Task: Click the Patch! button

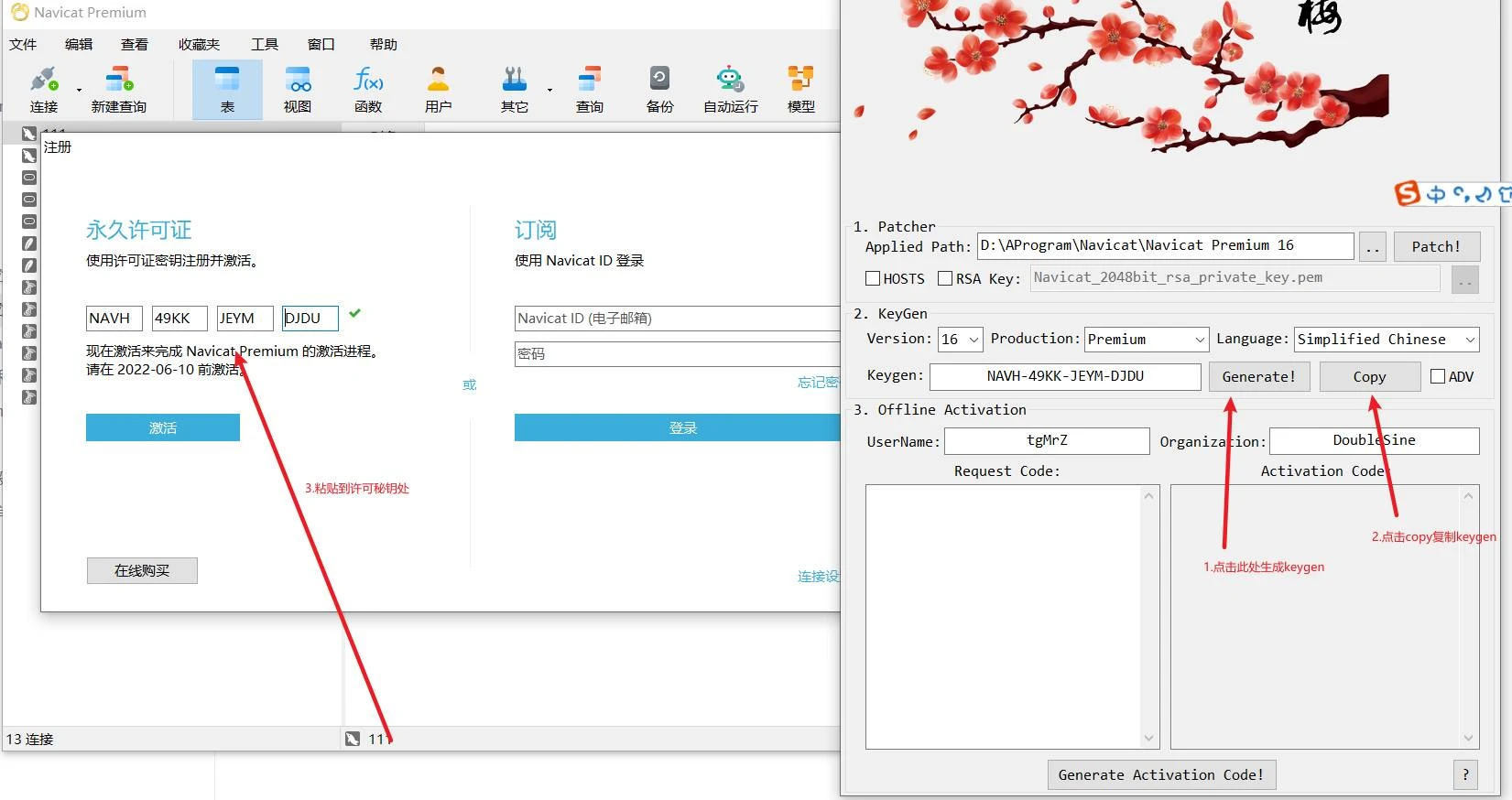Action: pos(1436,246)
